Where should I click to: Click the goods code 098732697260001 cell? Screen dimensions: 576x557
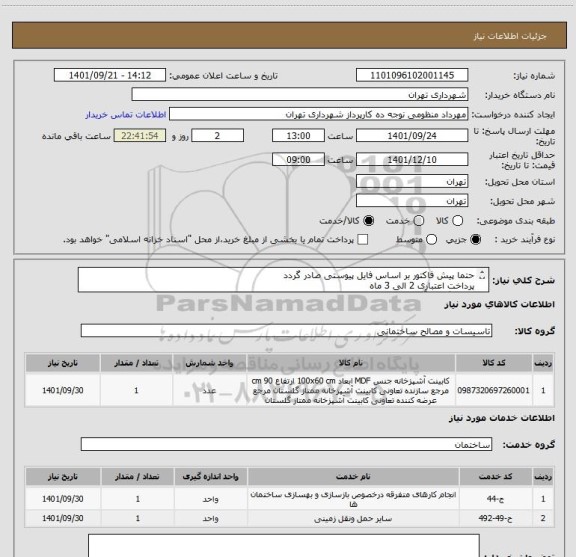[x=493, y=390]
